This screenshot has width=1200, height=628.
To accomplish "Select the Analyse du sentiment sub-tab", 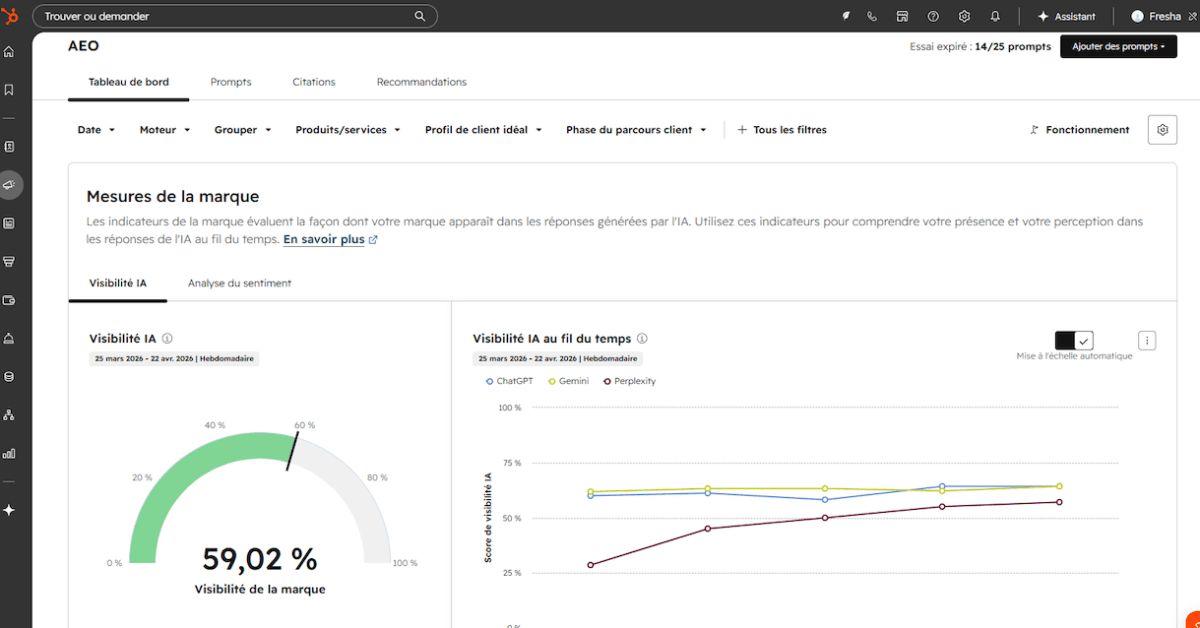I will pyautogui.click(x=240, y=284).
